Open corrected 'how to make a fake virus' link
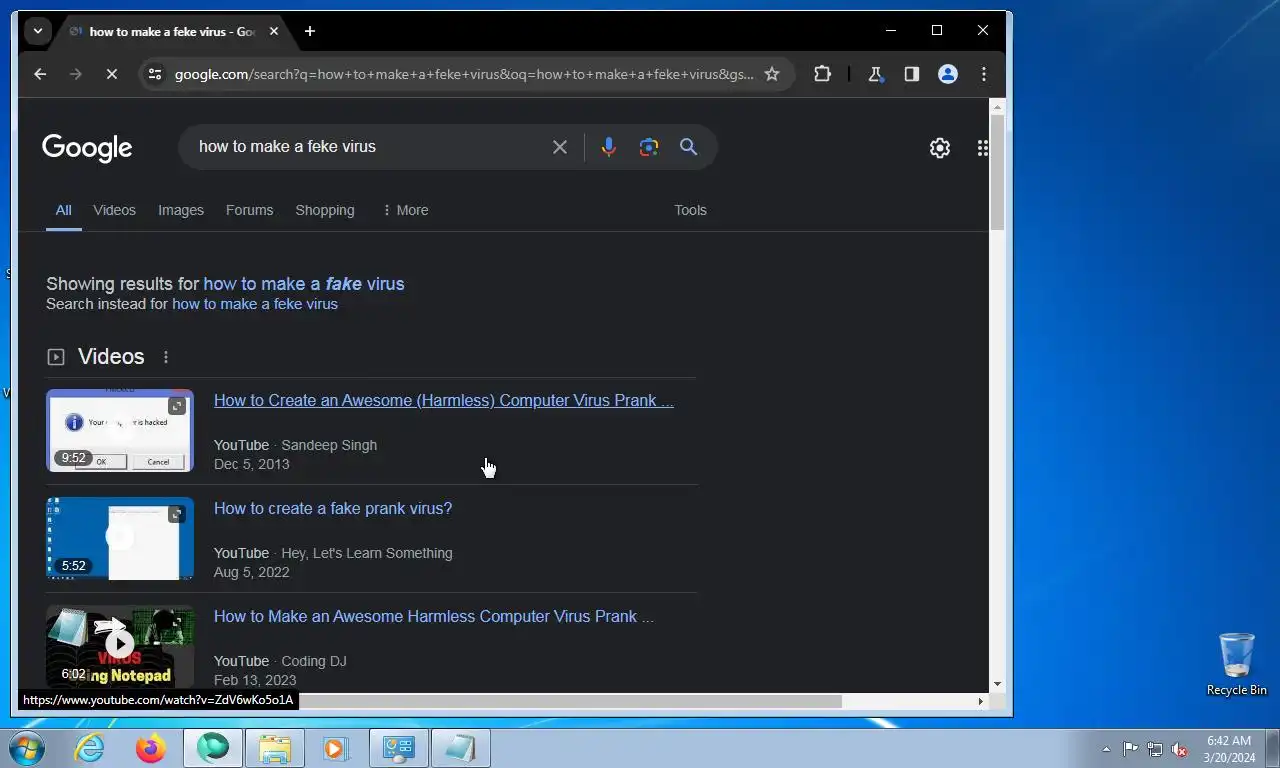This screenshot has width=1280, height=768. point(304,284)
